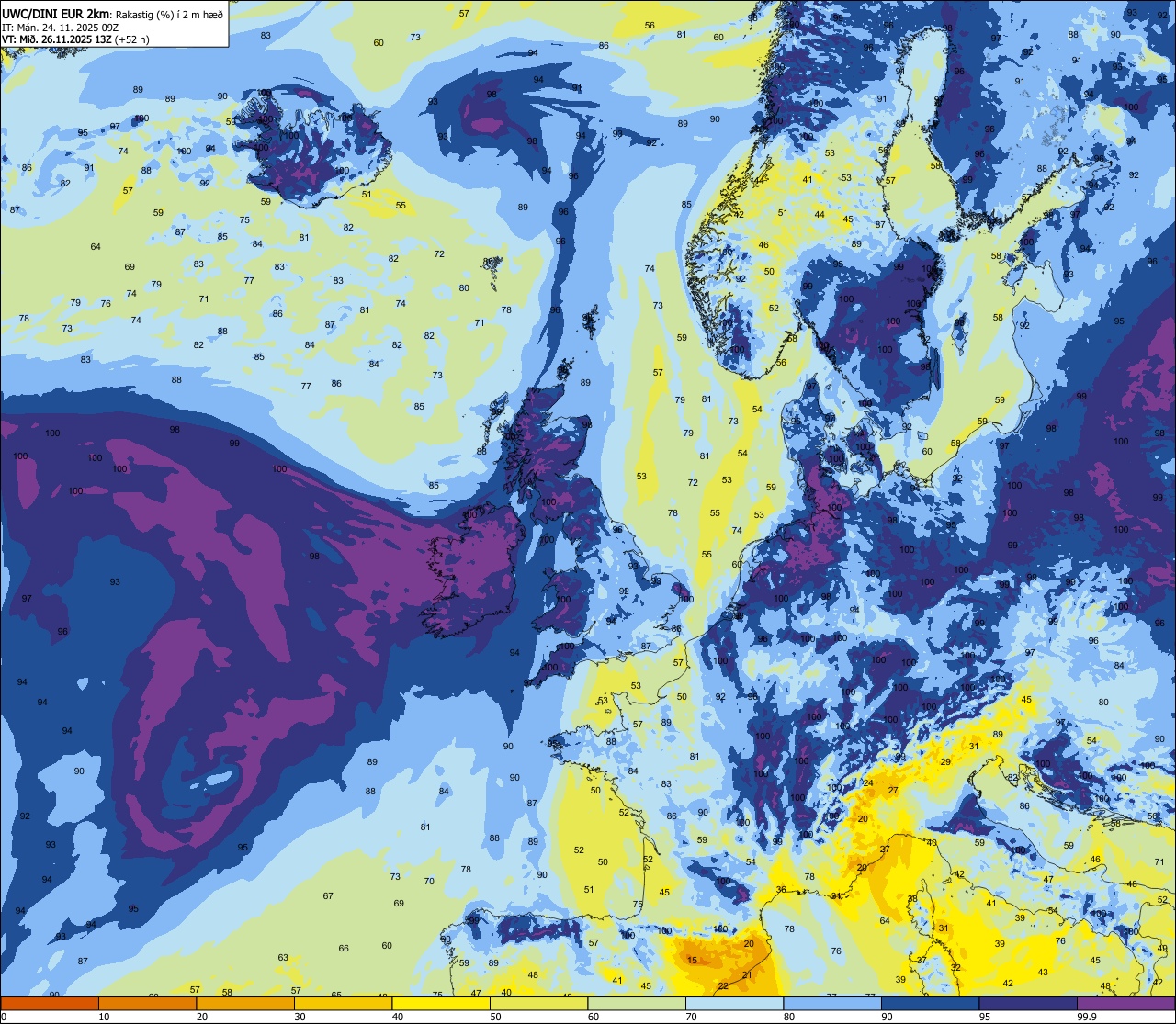The height and width of the screenshot is (1024, 1176).
Task: Pick the 50–60% pale yellow legend segment
Action: pos(538,1003)
